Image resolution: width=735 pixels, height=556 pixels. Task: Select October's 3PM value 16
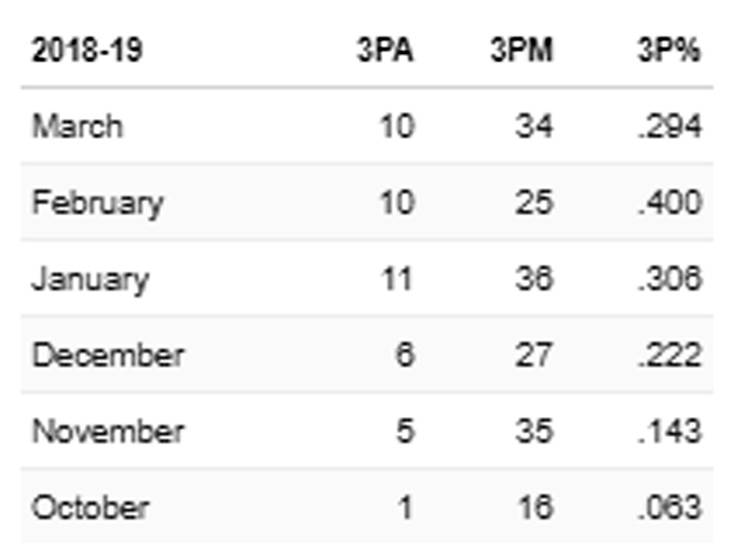[x=535, y=507]
